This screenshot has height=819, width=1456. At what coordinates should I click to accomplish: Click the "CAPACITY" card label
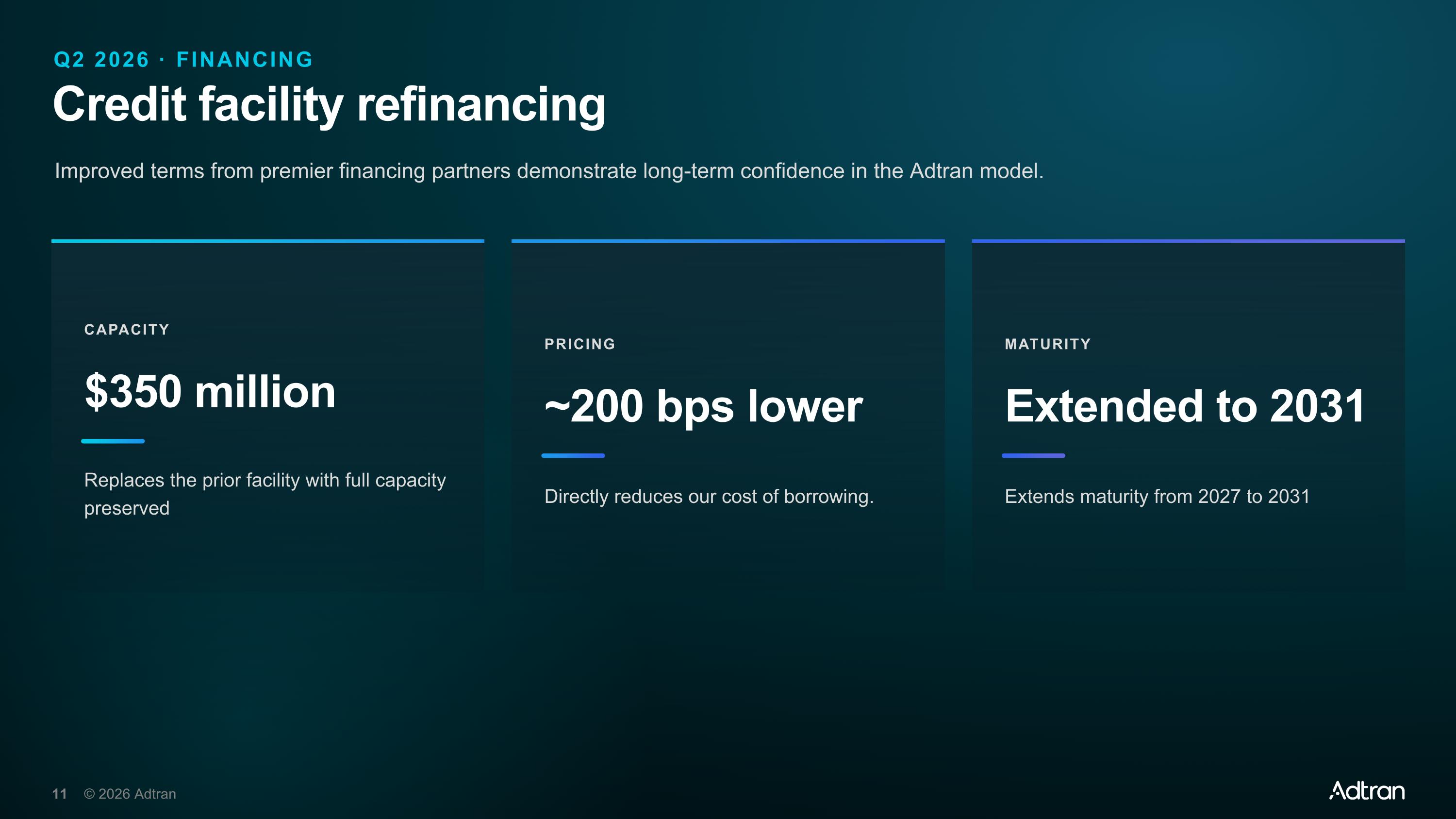(127, 330)
